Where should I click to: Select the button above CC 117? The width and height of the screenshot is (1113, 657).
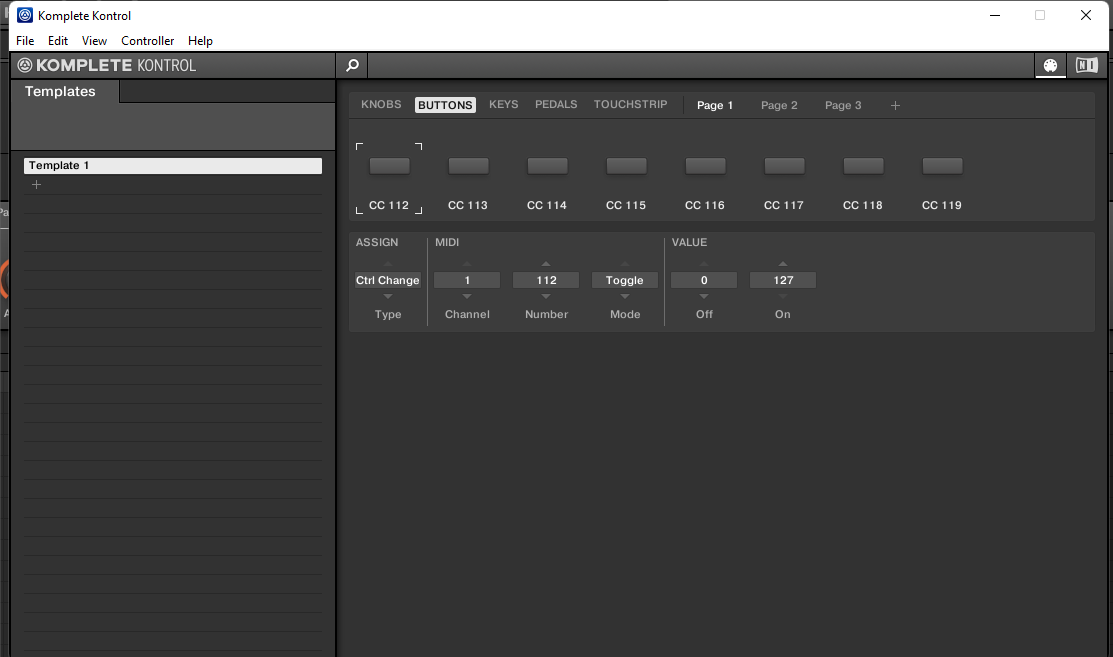[784, 166]
